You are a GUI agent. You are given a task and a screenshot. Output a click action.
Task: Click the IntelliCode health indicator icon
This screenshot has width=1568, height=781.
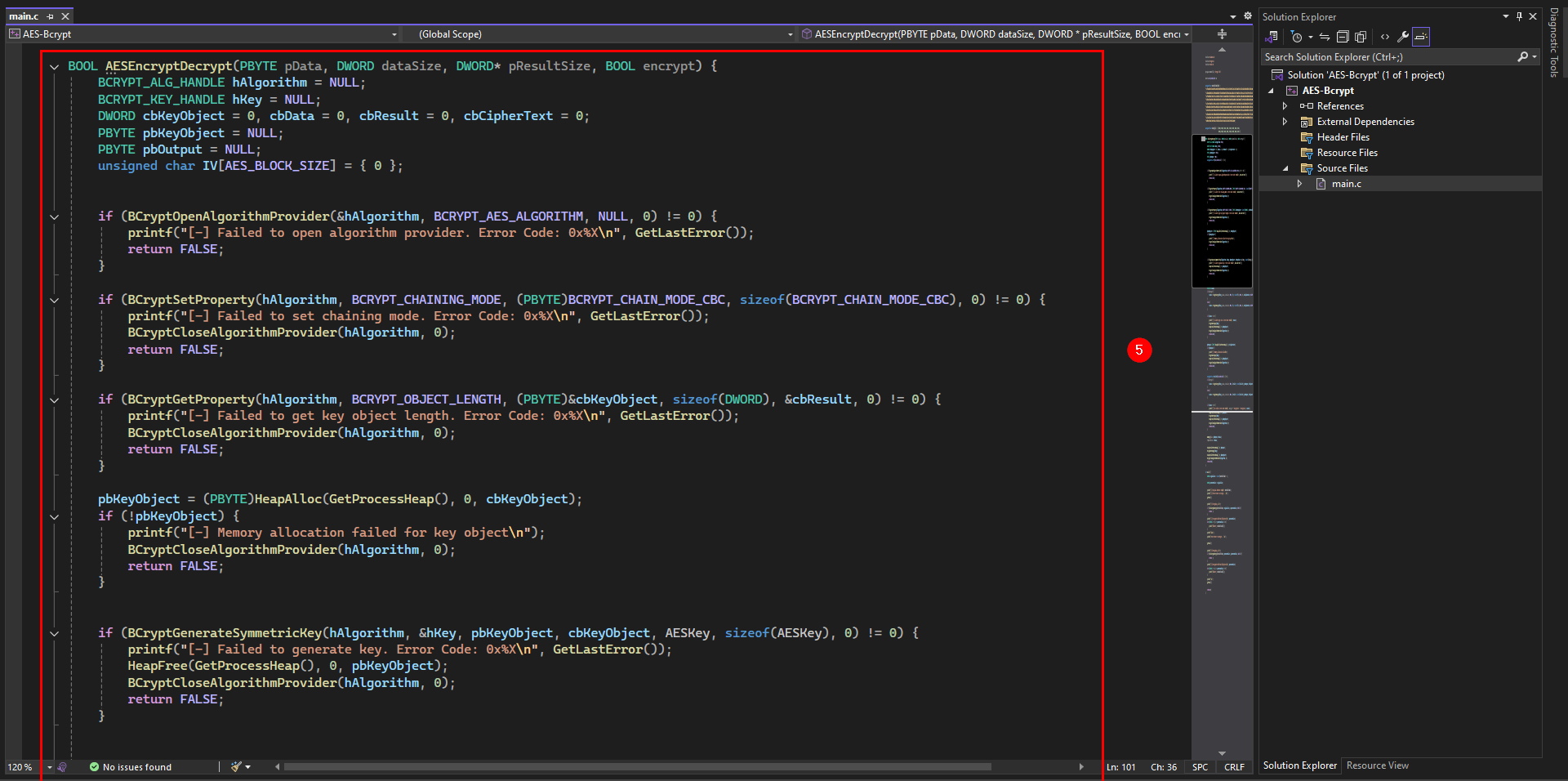point(62,767)
